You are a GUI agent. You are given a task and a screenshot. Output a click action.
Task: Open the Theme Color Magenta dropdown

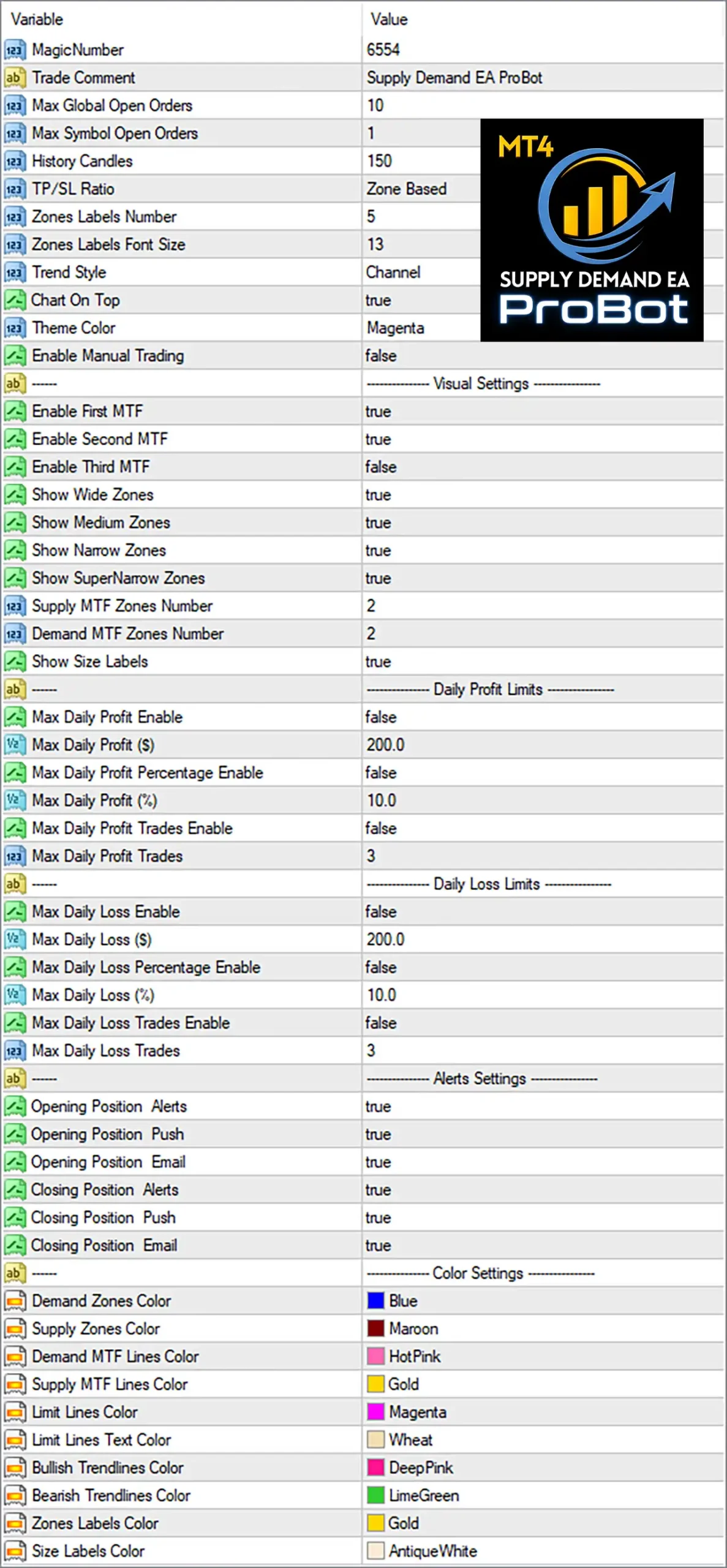(395, 328)
